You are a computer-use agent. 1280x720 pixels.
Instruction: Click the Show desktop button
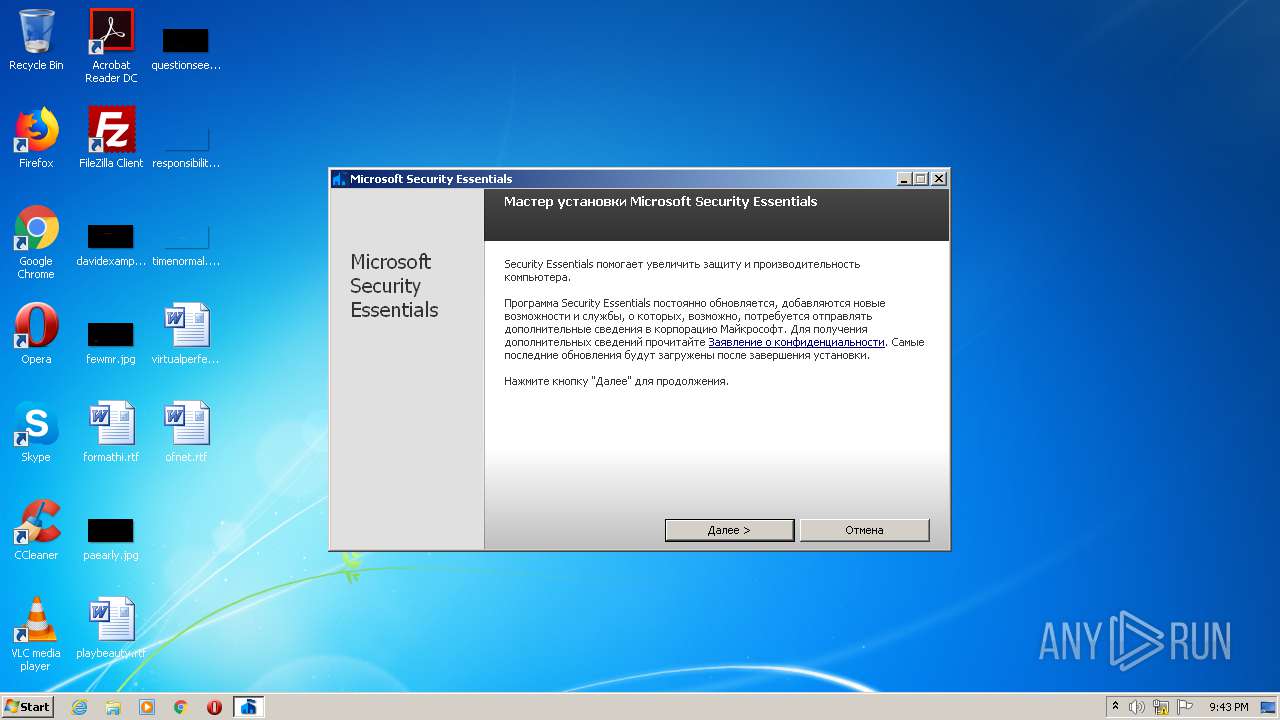point(1269,707)
